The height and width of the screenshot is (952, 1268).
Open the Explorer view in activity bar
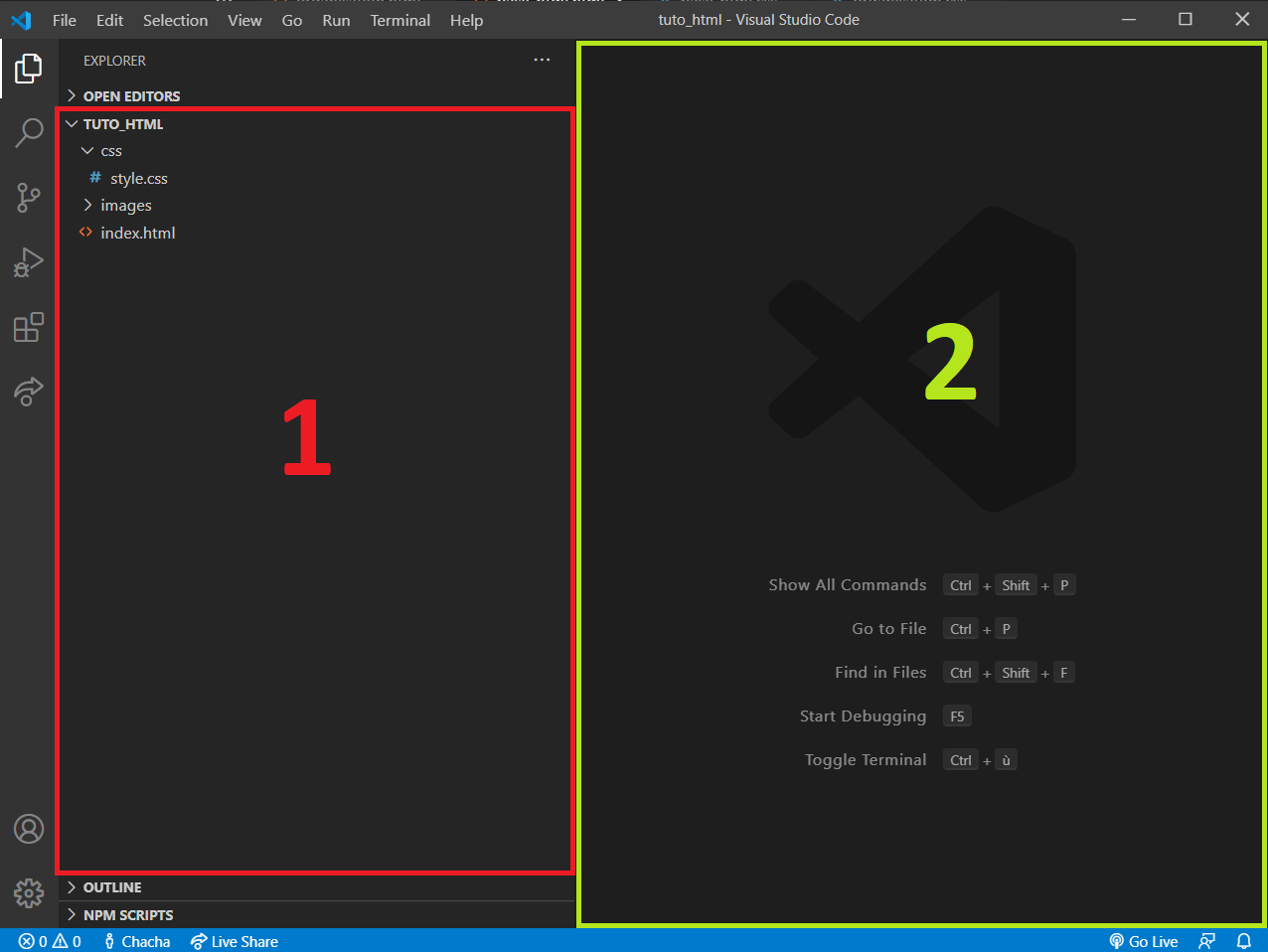pyautogui.click(x=29, y=69)
